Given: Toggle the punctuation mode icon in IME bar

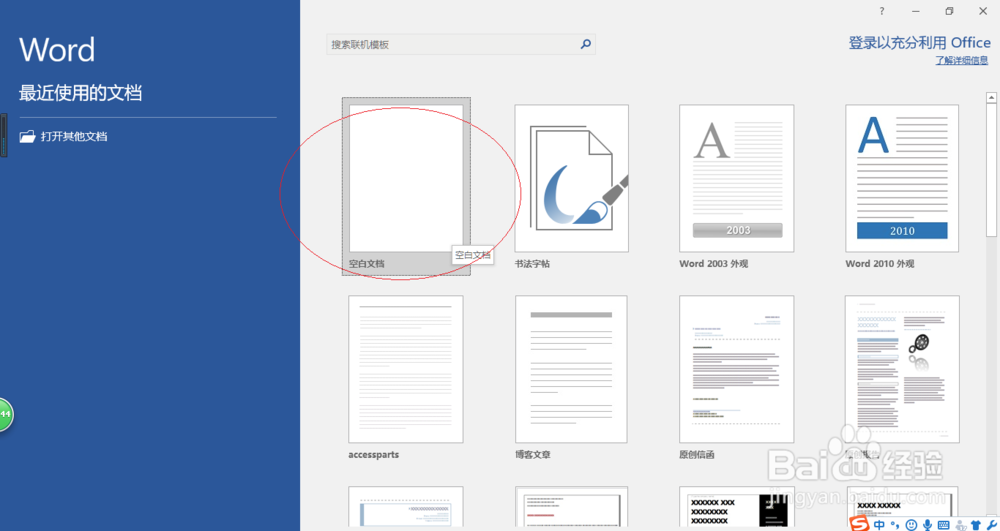Looking at the screenshot, I should pyautogui.click(x=895, y=525).
